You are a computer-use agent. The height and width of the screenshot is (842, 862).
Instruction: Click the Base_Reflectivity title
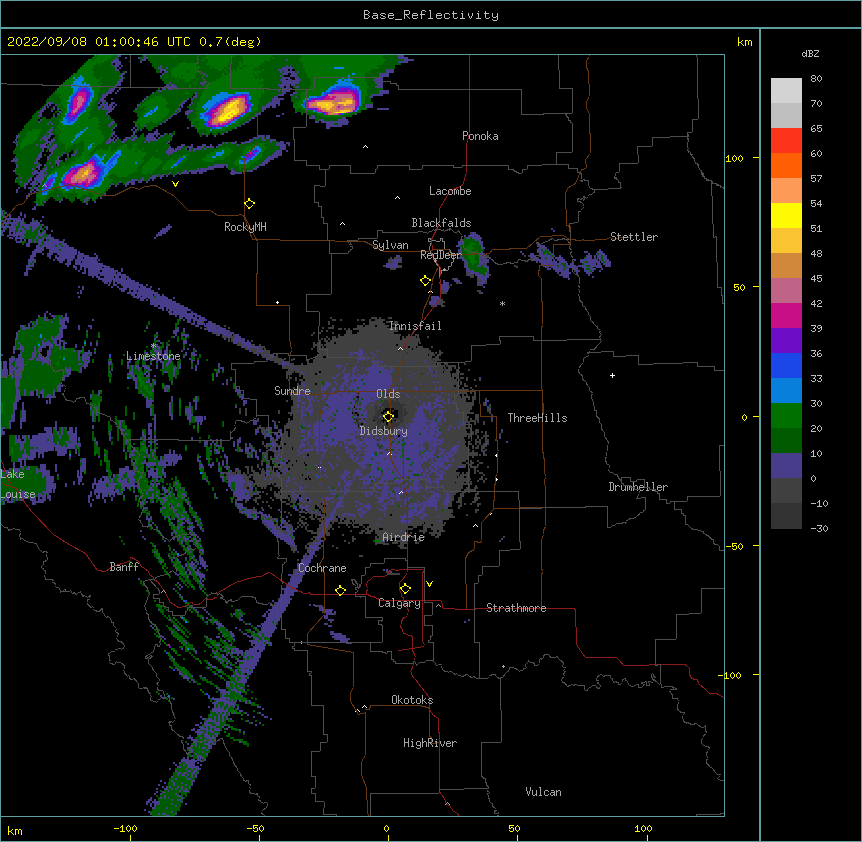tap(431, 15)
